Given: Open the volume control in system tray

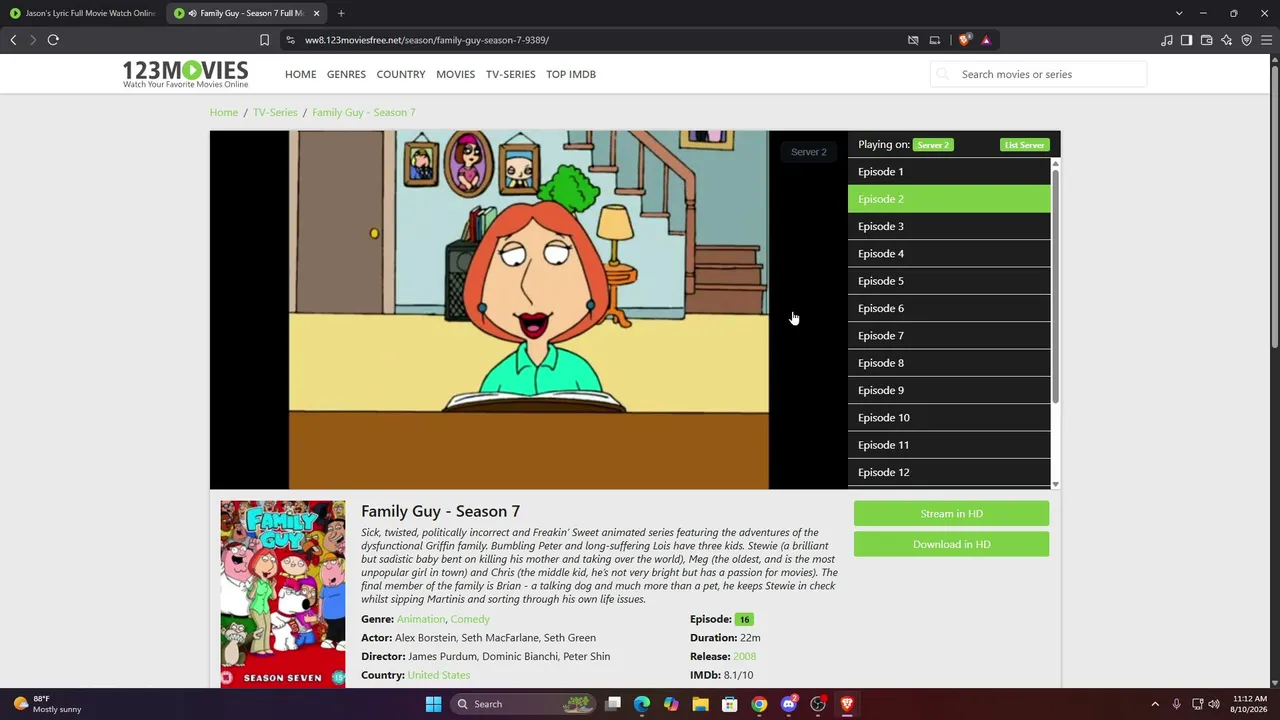Looking at the screenshot, I should [1214, 704].
